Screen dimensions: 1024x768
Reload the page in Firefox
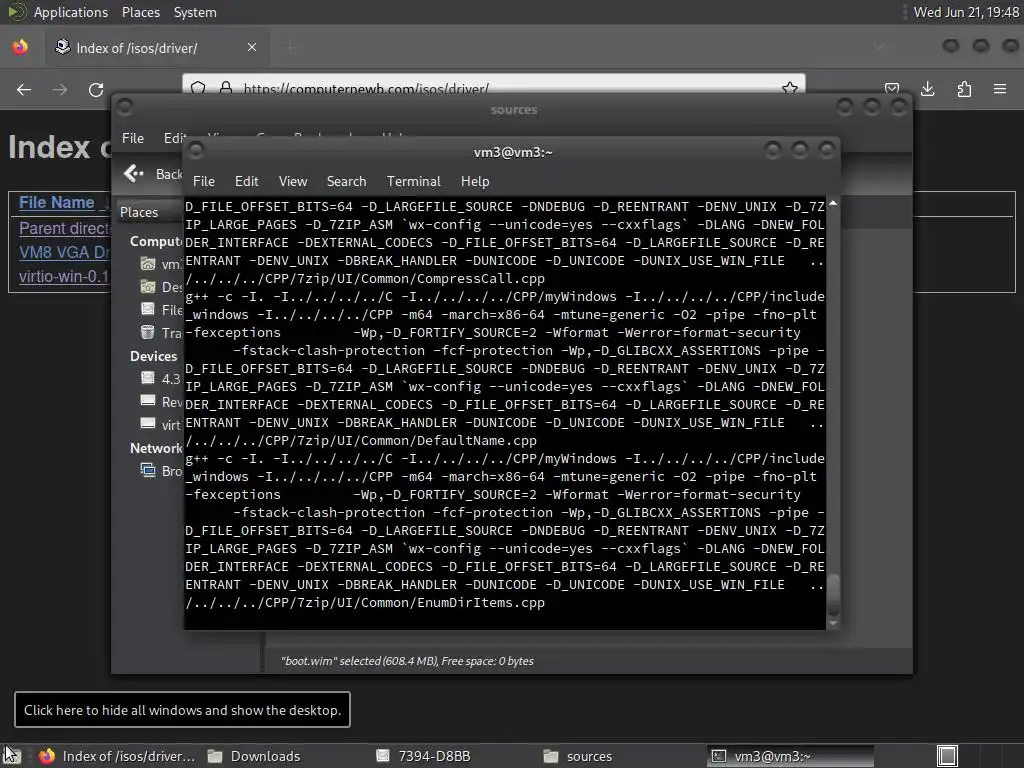96,89
